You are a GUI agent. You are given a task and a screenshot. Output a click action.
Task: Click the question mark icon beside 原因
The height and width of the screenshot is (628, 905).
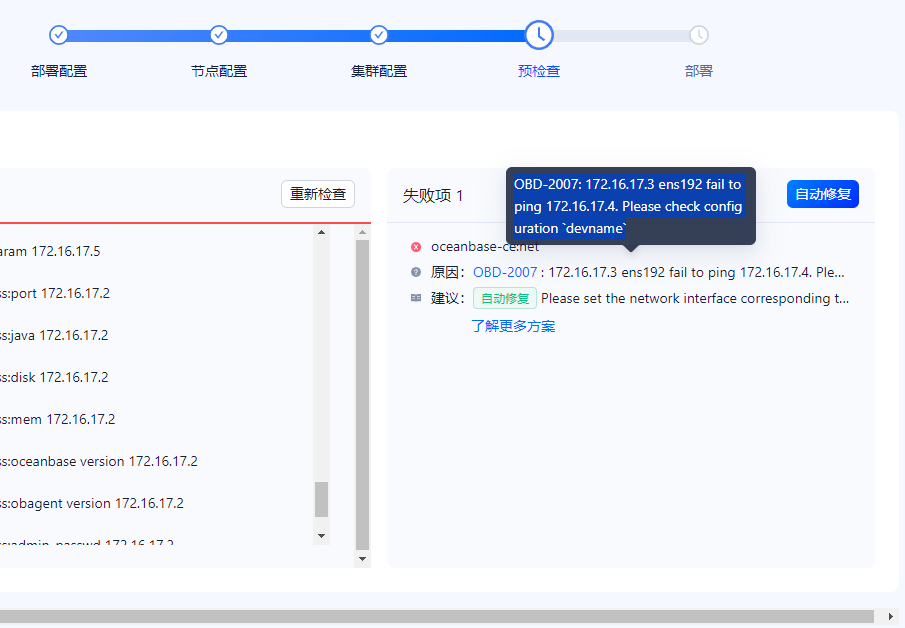coord(416,272)
